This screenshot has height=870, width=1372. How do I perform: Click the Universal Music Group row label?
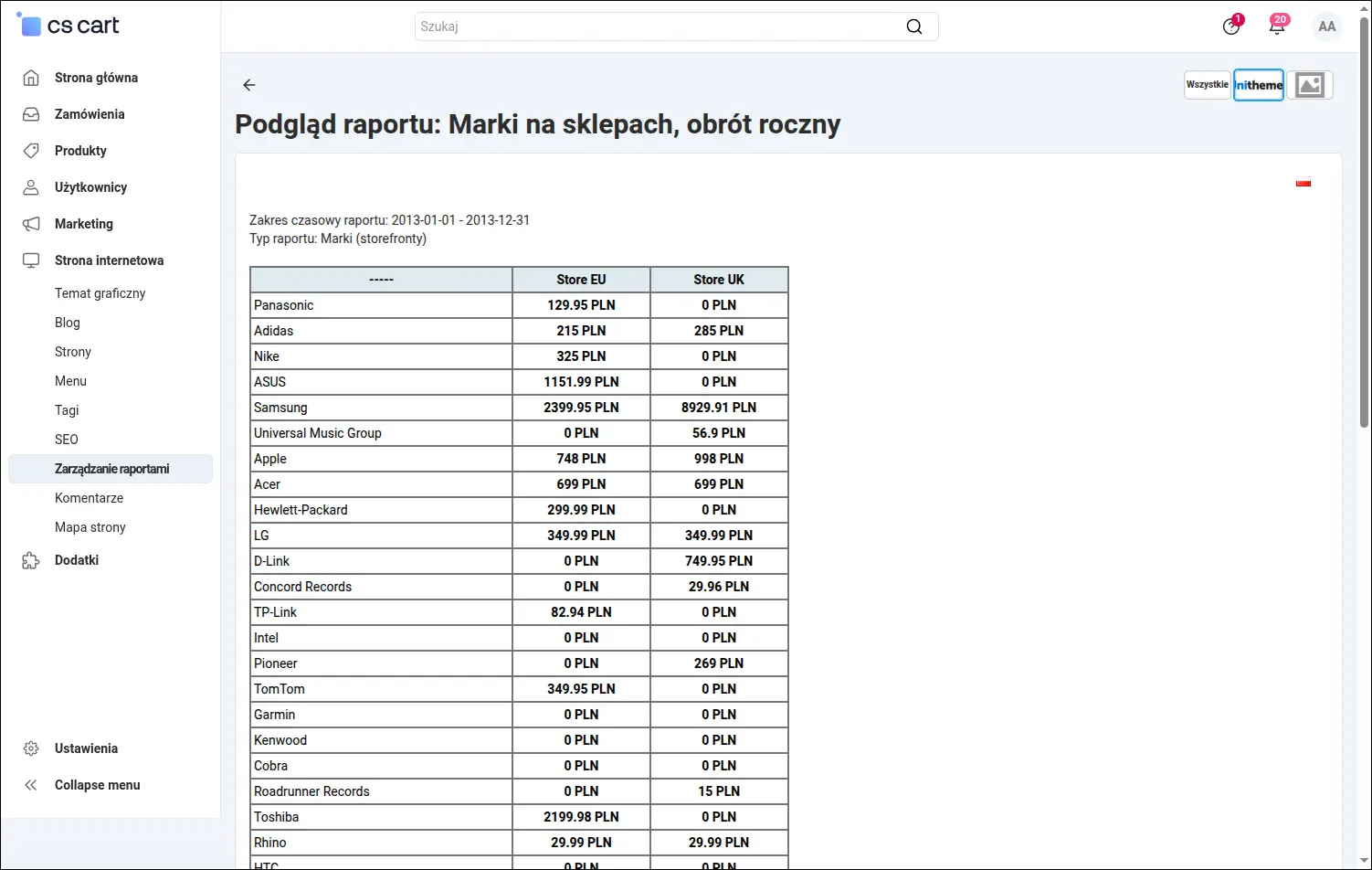[318, 433]
